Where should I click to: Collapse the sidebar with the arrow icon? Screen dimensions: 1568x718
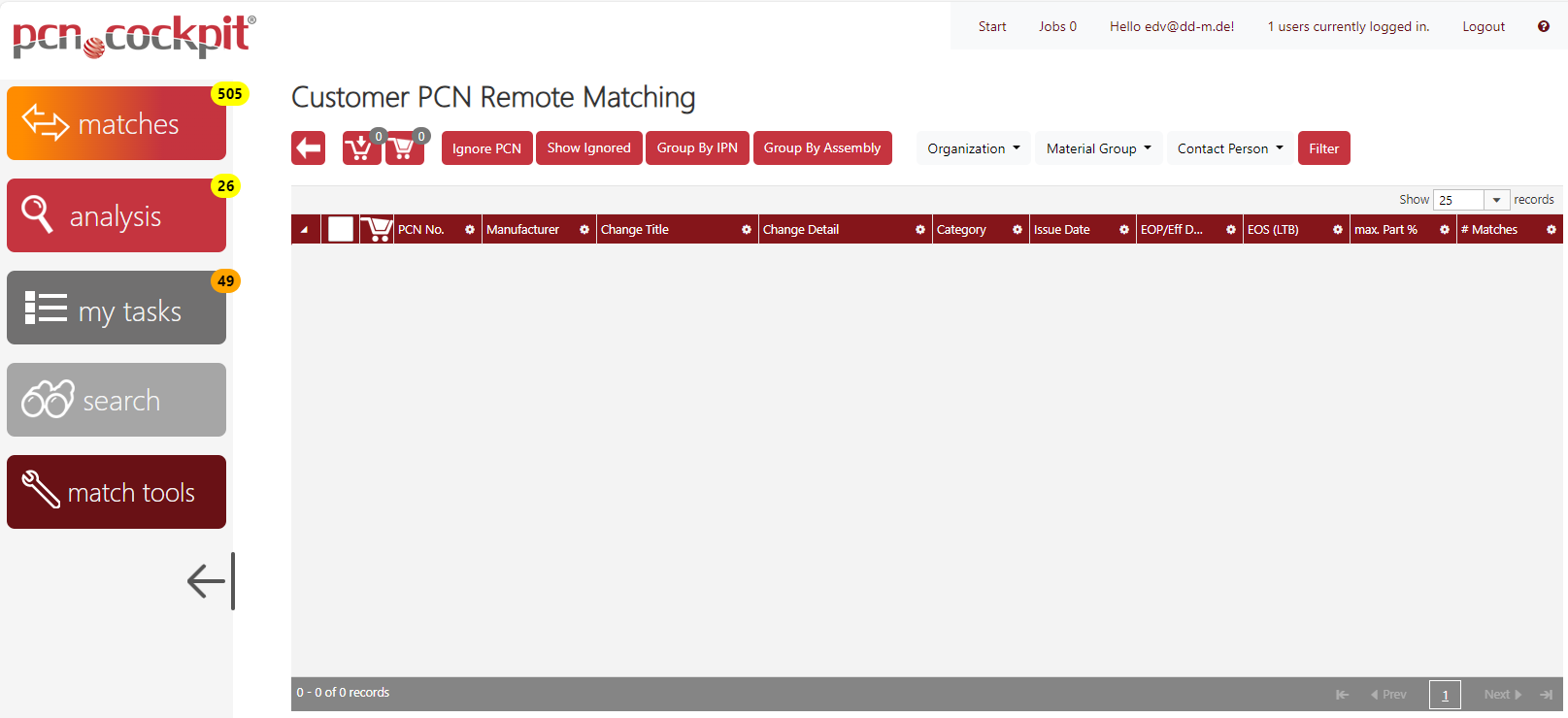[211, 581]
